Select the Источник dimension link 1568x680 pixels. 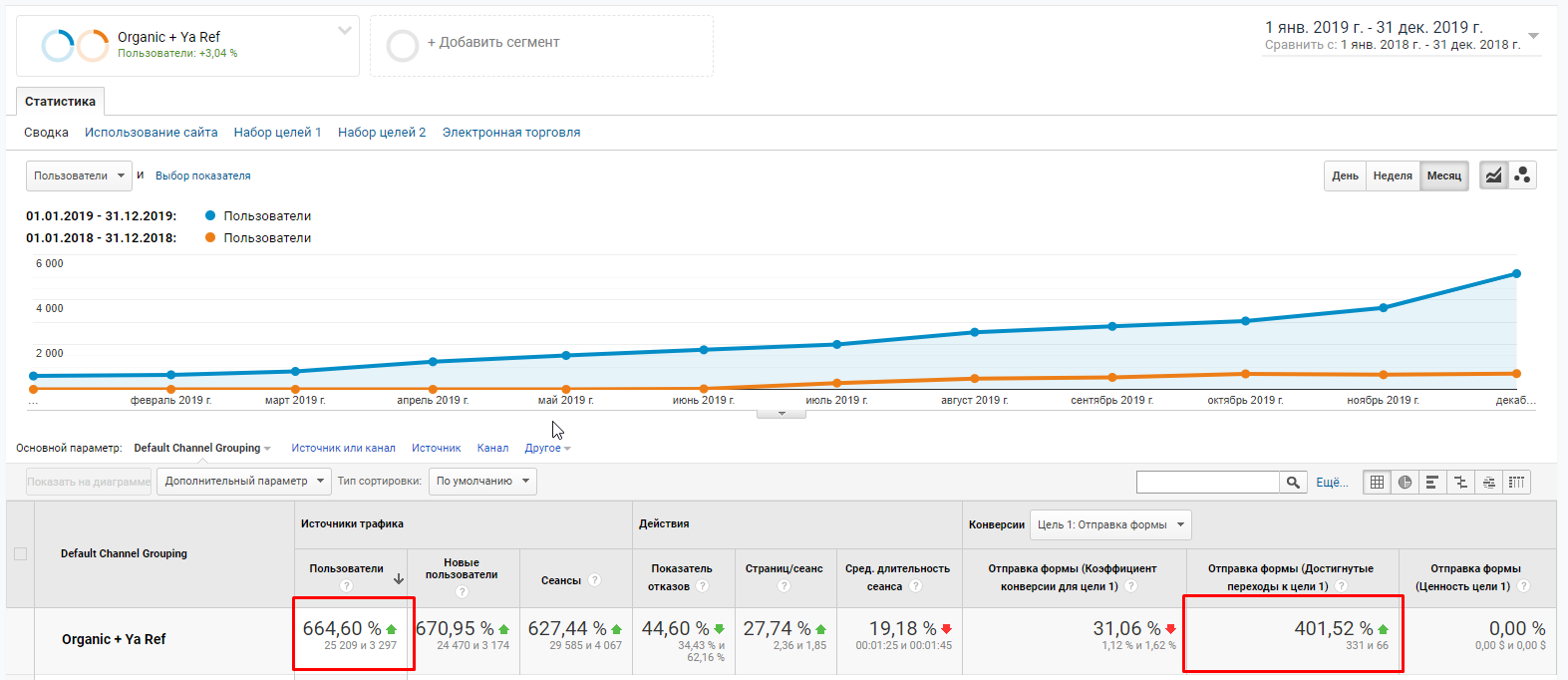click(x=436, y=449)
